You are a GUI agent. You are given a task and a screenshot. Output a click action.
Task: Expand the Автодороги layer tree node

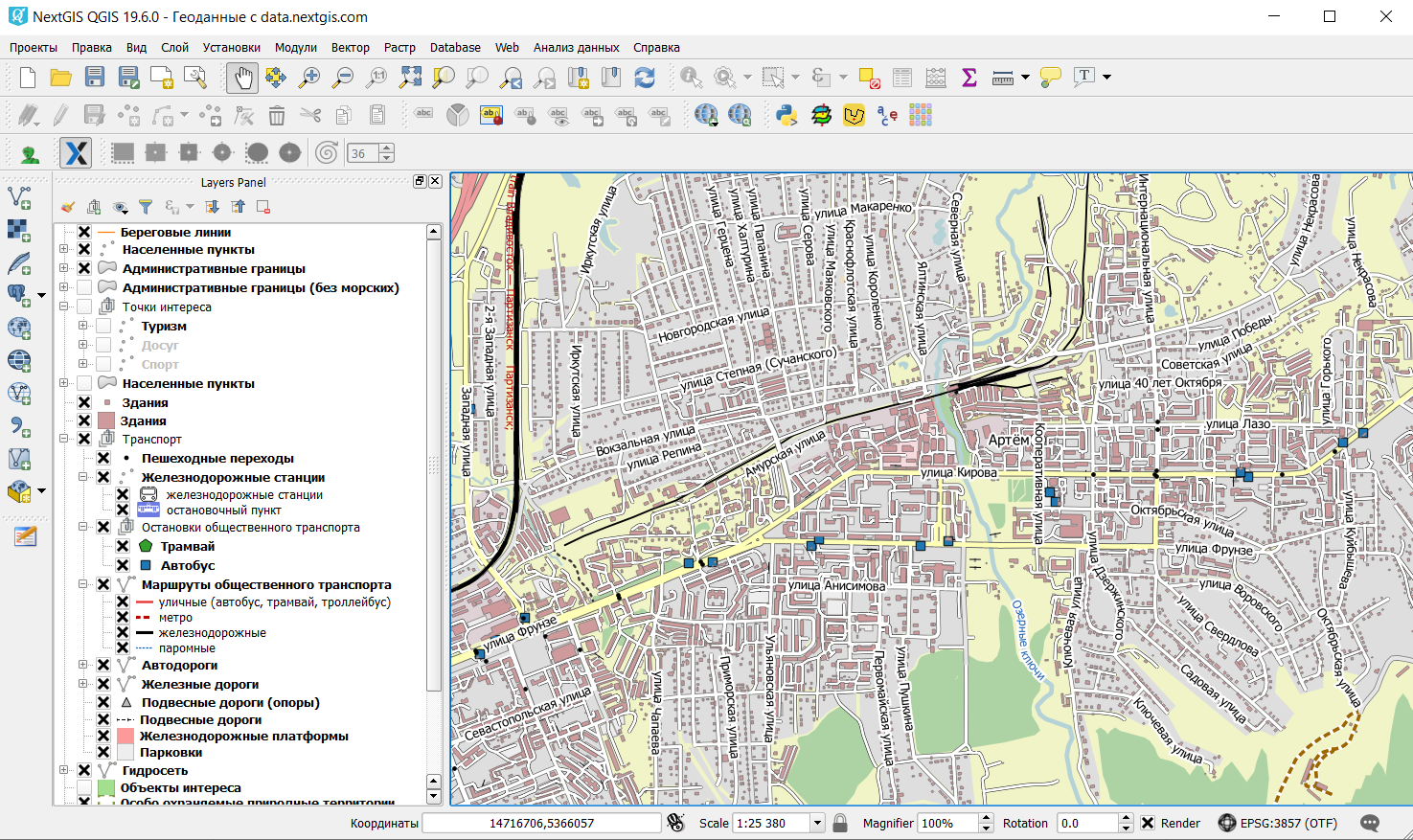pyautogui.click(x=83, y=665)
